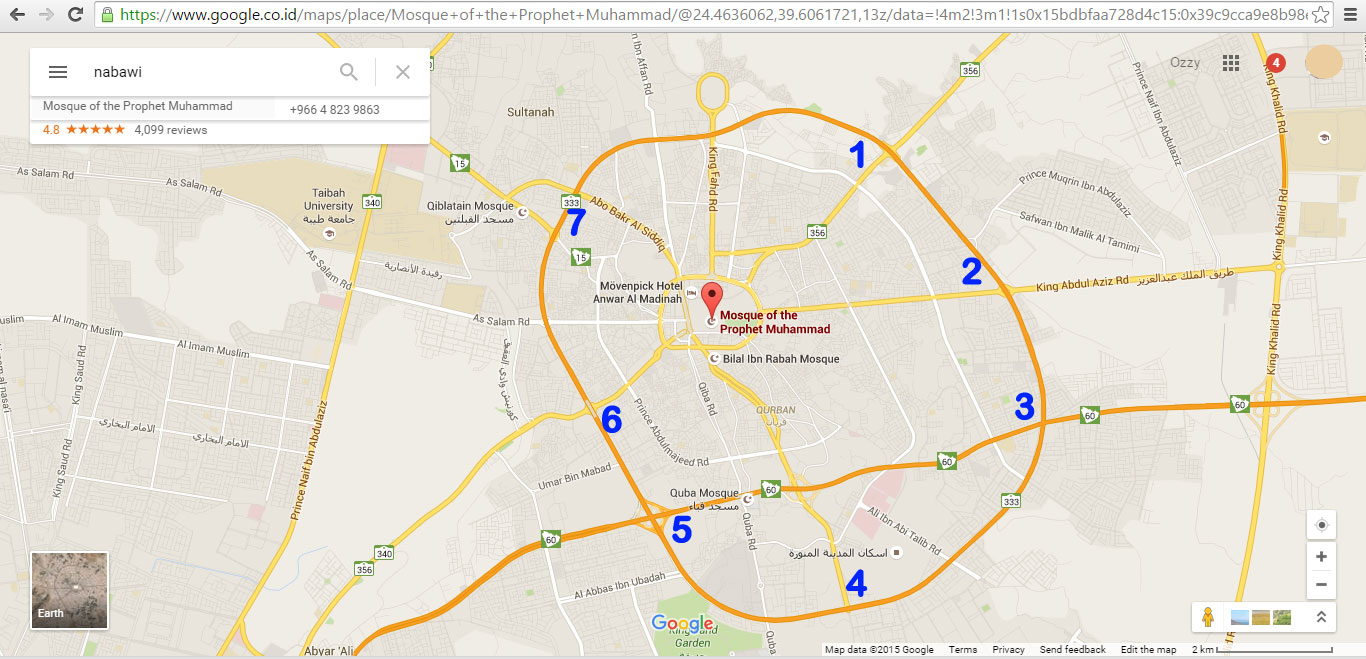The image size is (1366, 659).
Task: Switch to Earth satellite view thumbnail
Action: 69,590
